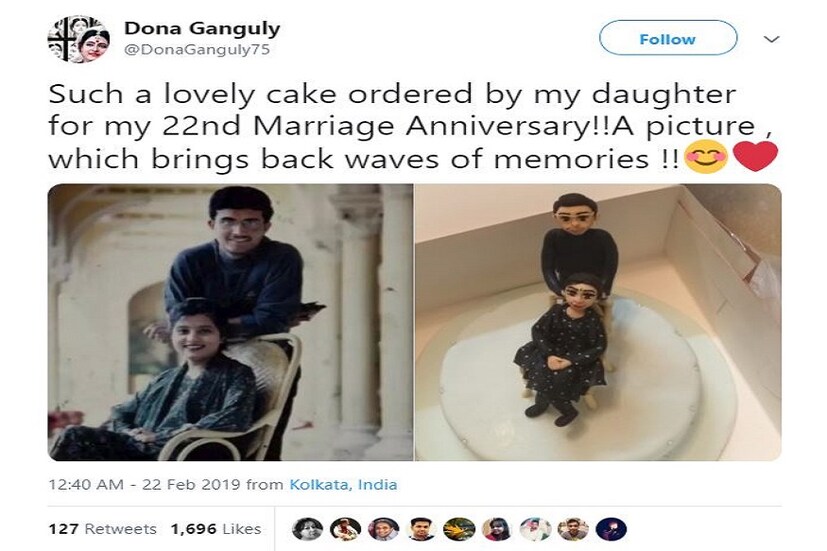Open the tweet timestamp 12:40 AM - 22 Feb 2019

[145, 484]
